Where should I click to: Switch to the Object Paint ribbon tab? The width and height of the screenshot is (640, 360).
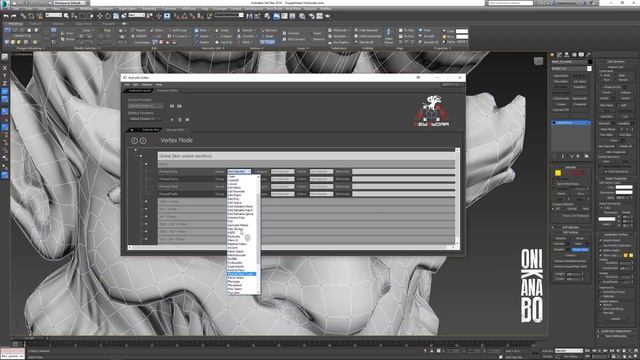click(x=84, y=24)
